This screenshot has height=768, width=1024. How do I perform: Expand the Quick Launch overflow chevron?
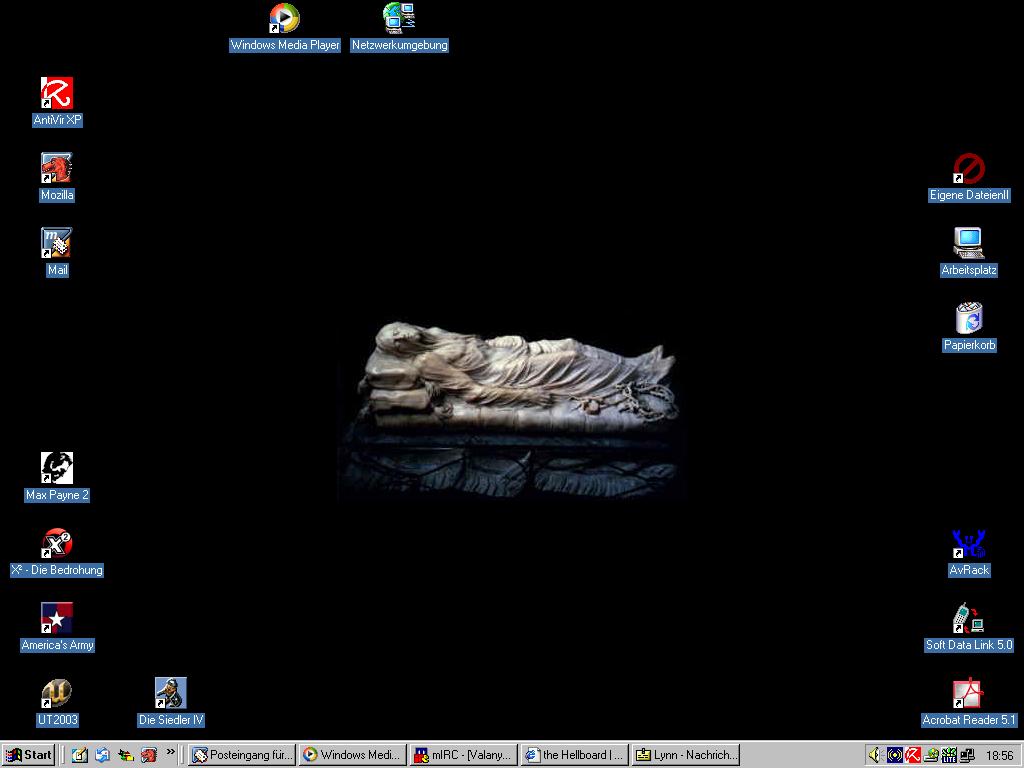171,752
